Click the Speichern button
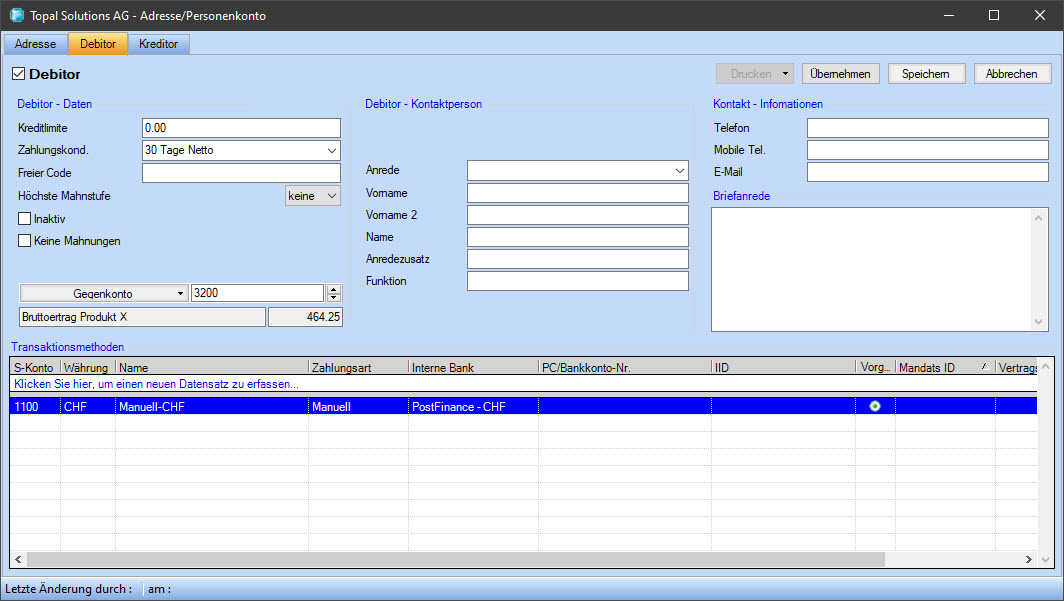Image resolution: width=1064 pixels, height=601 pixels. (925, 74)
